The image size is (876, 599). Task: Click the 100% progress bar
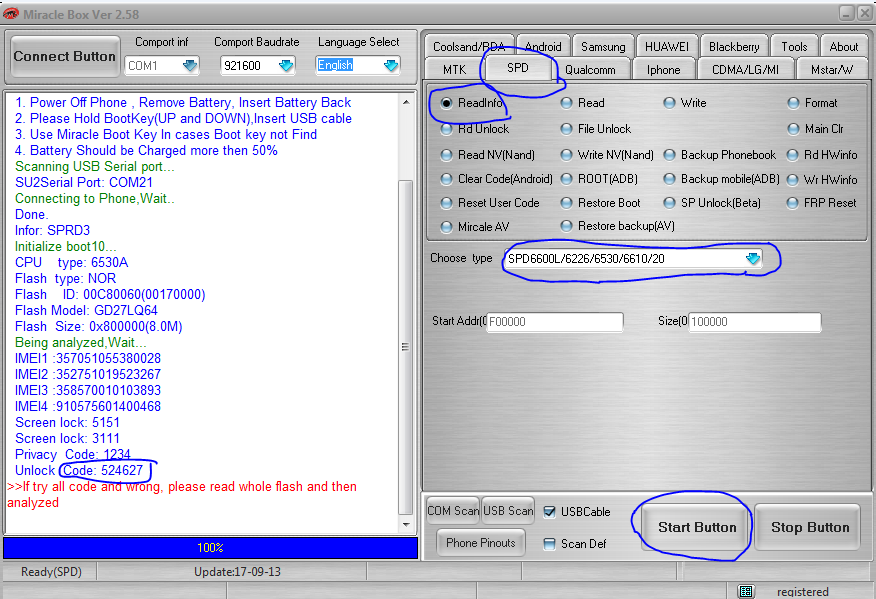pos(210,548)
